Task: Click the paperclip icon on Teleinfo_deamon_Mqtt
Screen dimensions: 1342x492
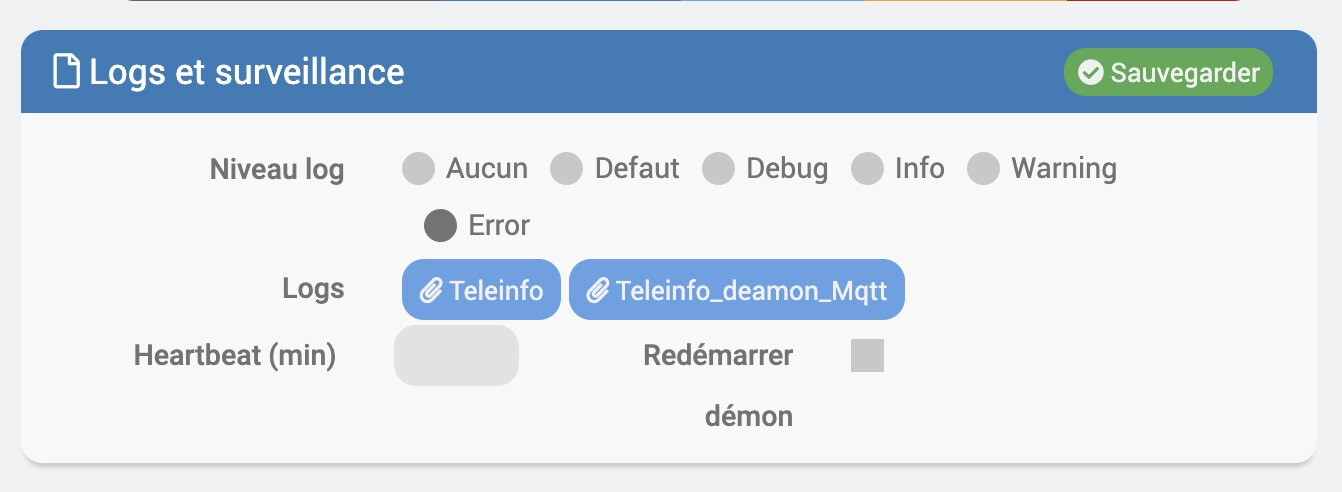Action: [x=598, y=291]
